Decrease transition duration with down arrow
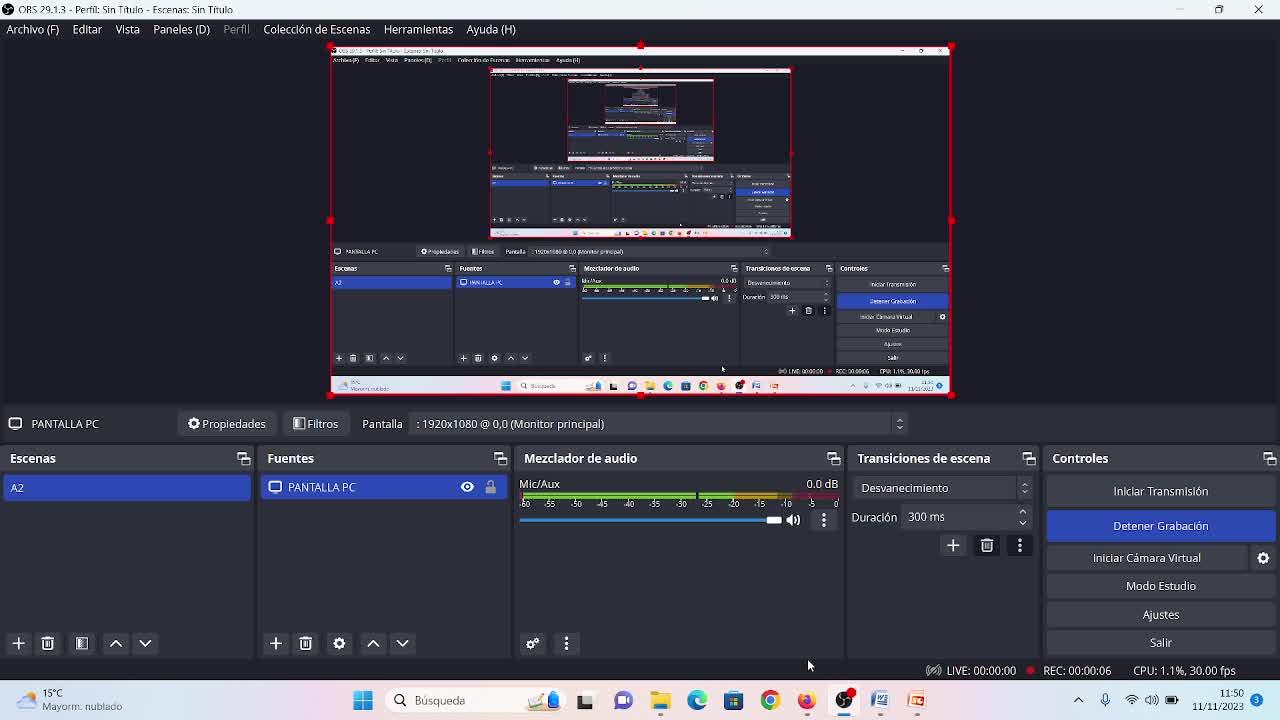The height and width of the screenshot is (720, 1280). 1022,522
